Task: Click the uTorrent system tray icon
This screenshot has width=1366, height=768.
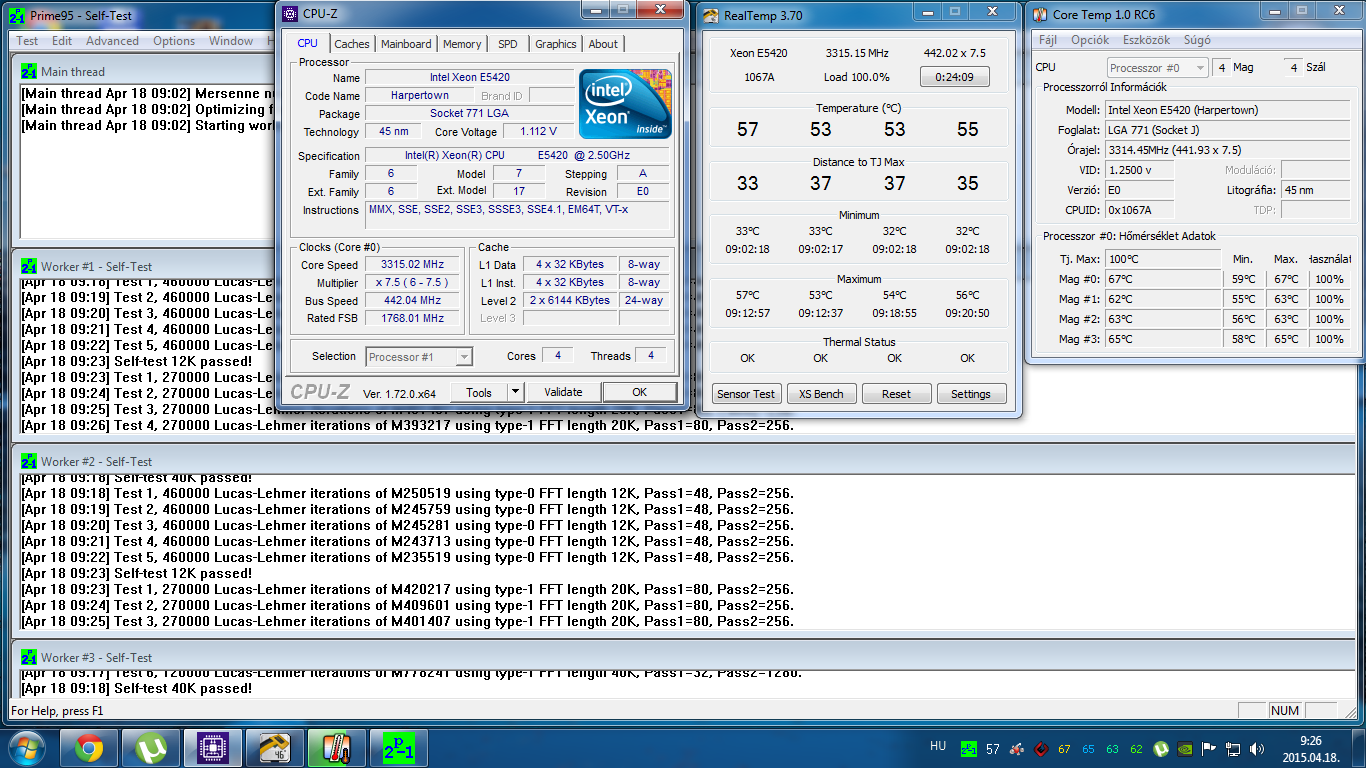Action: point(1161,748)
